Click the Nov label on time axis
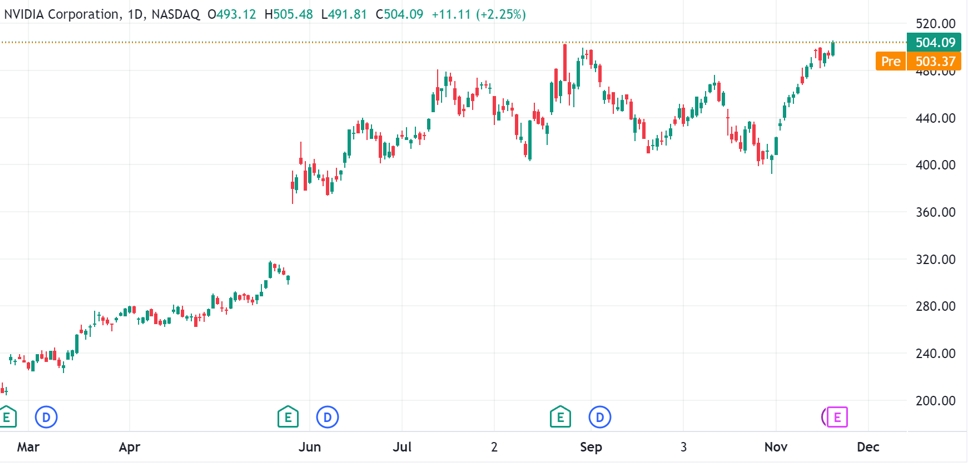The width and height of the screenshot is (969, 465). click(x=775, y=446)
